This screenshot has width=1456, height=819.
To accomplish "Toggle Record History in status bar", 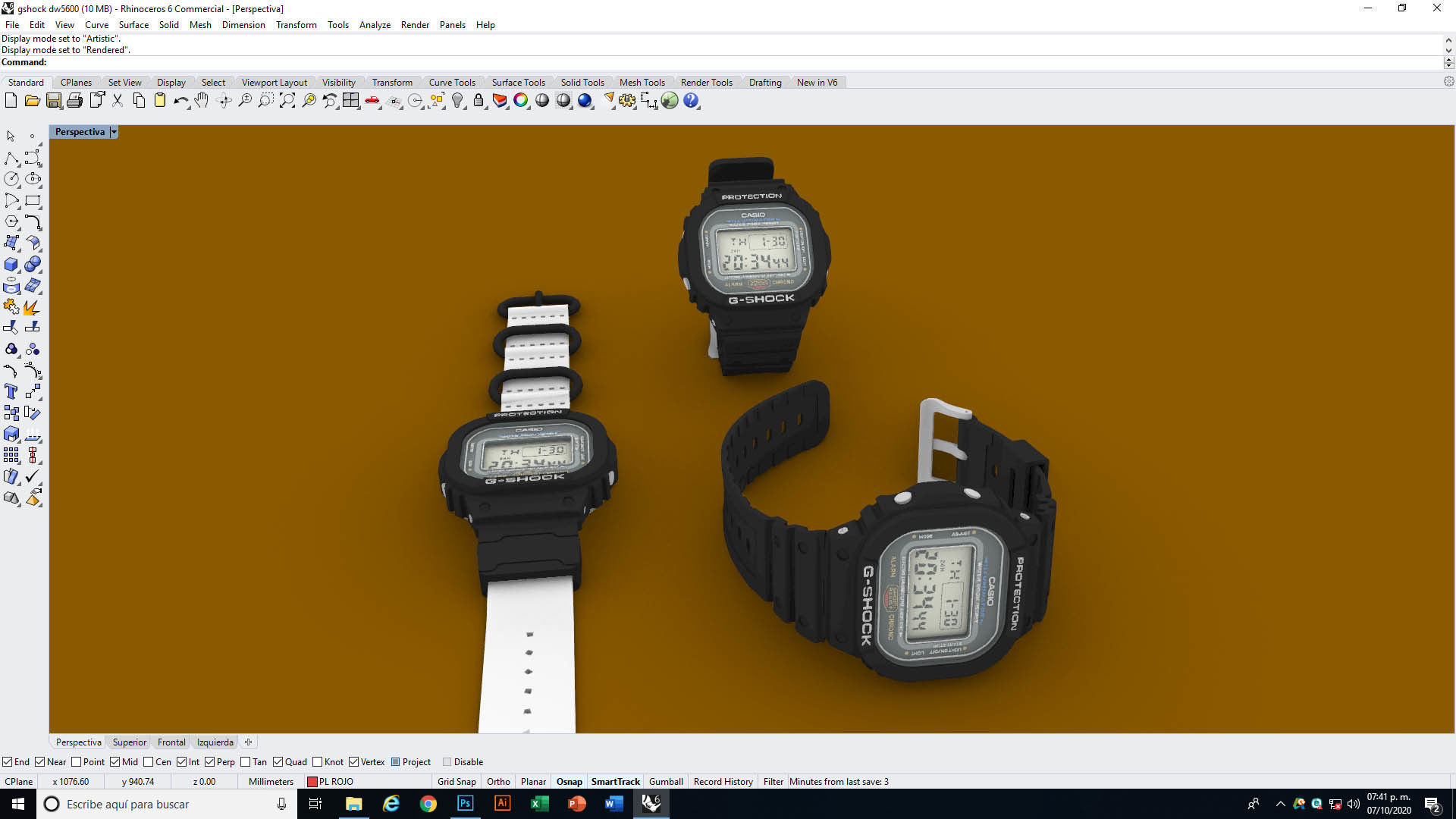I will 723,782.
